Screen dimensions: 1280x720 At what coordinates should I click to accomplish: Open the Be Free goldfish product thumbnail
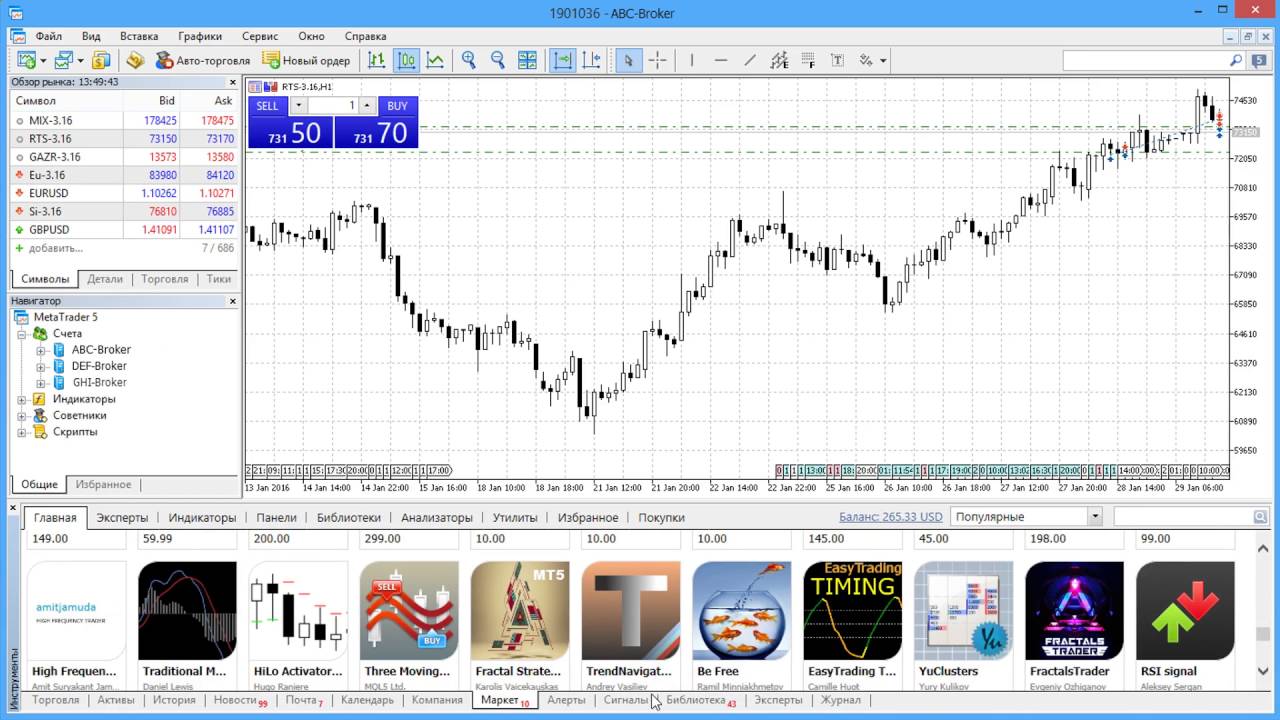click(741, 611)
